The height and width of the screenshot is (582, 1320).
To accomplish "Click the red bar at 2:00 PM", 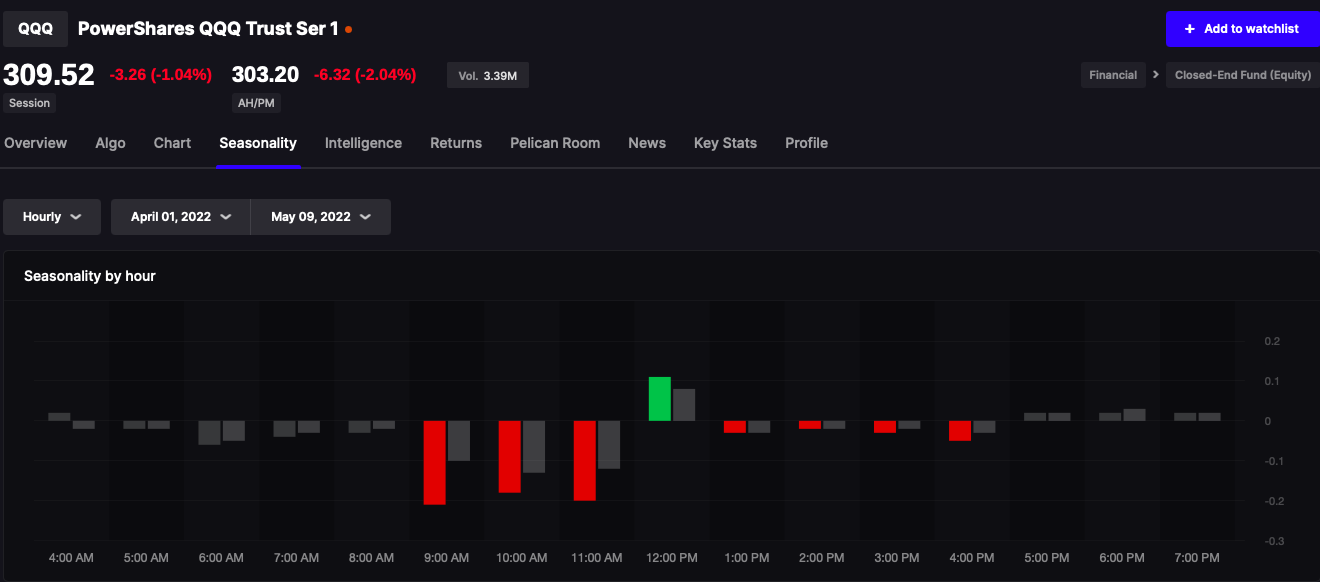I will (810, 424).
